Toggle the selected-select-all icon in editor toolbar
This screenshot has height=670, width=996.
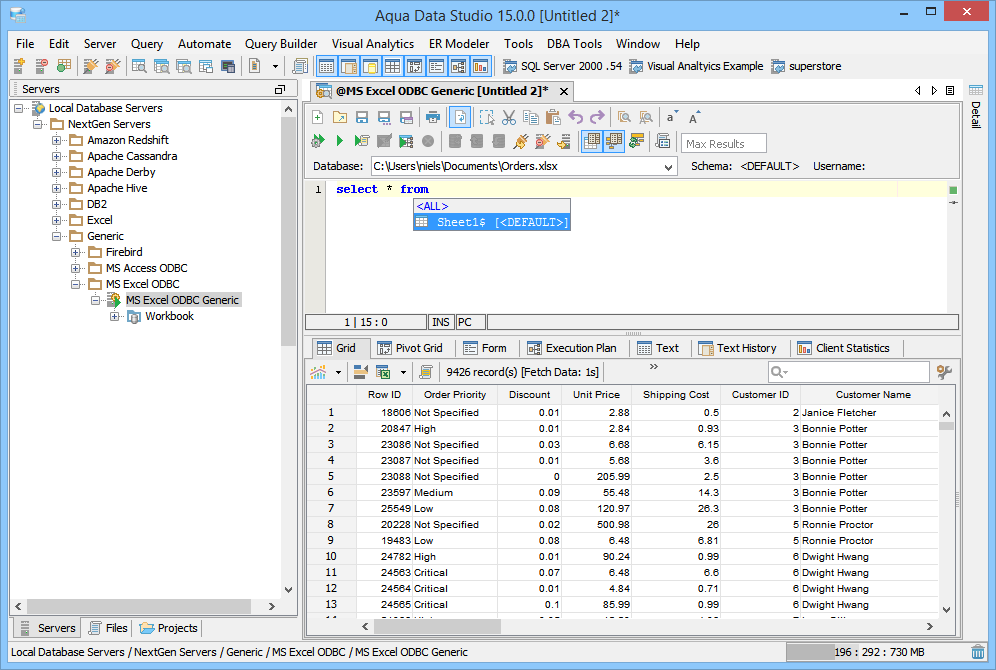pos(487,117)
